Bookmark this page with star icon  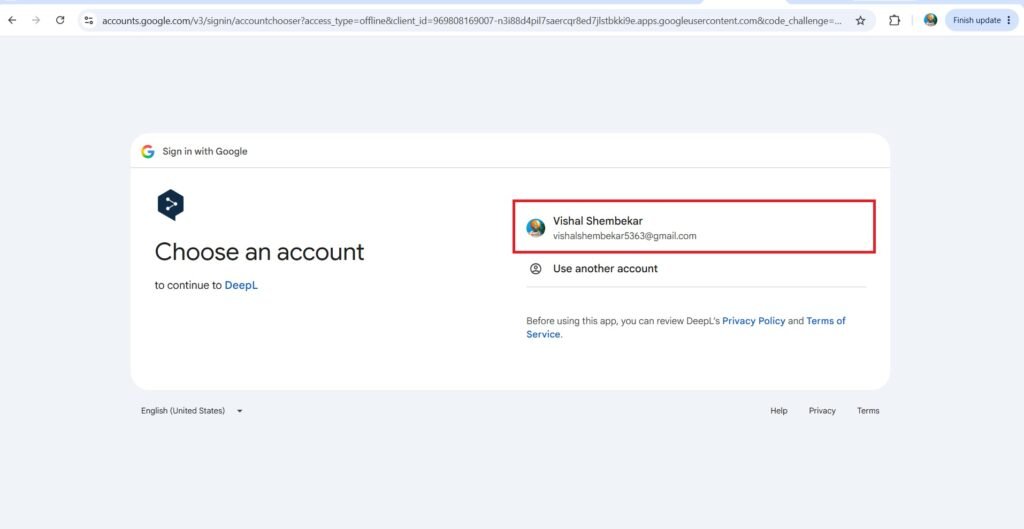[x=861, y=20]
